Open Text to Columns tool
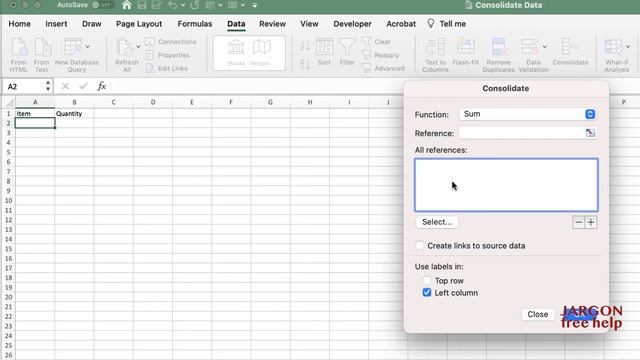This screenshot has height=360, width=640. (435, 55)
